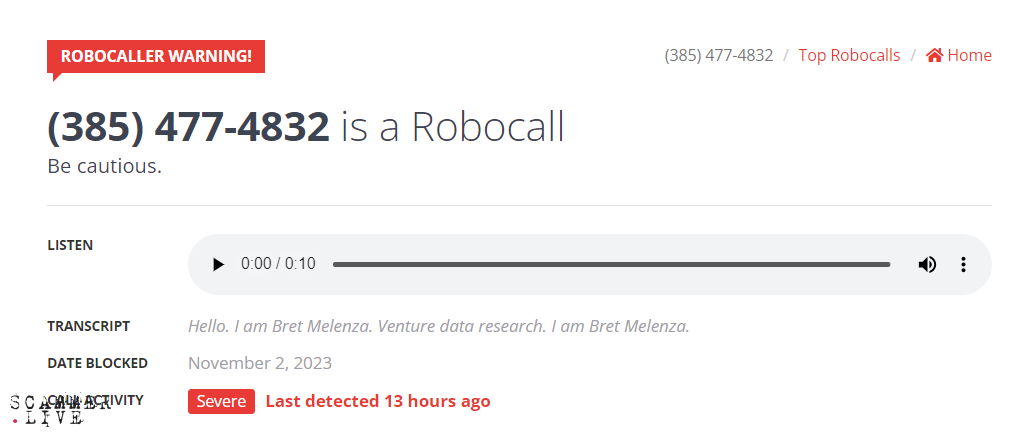The image size is (1035, 437).
Task: Click the breadcrumb phone number (385) 477-4832
Action: pyautogui.click(x=718, y=56)
